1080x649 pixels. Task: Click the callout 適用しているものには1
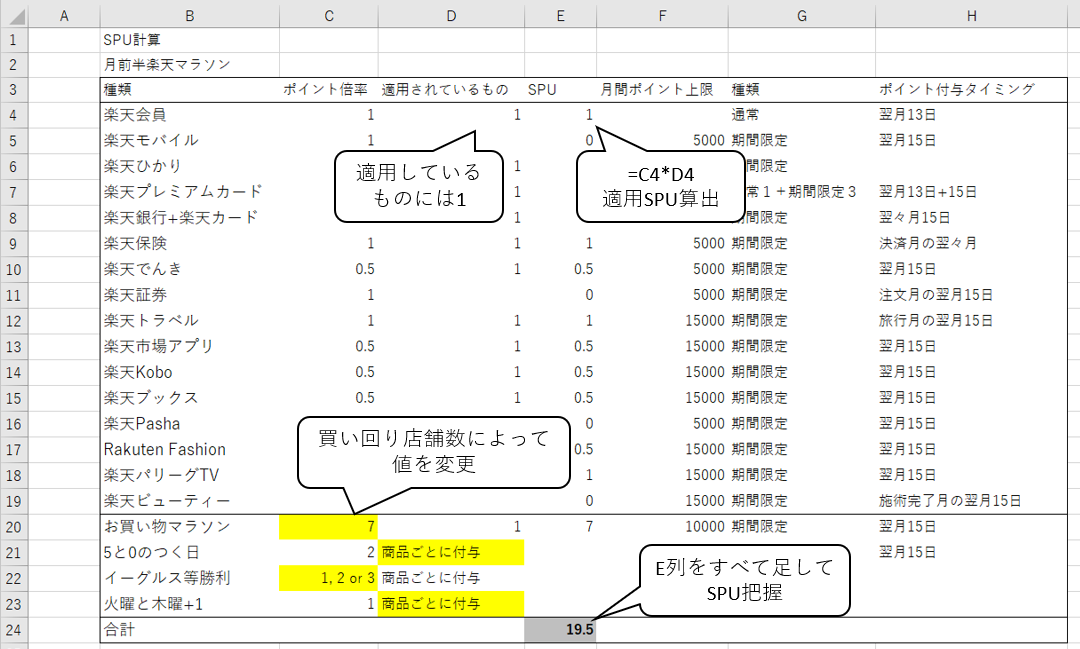point(419,186)
